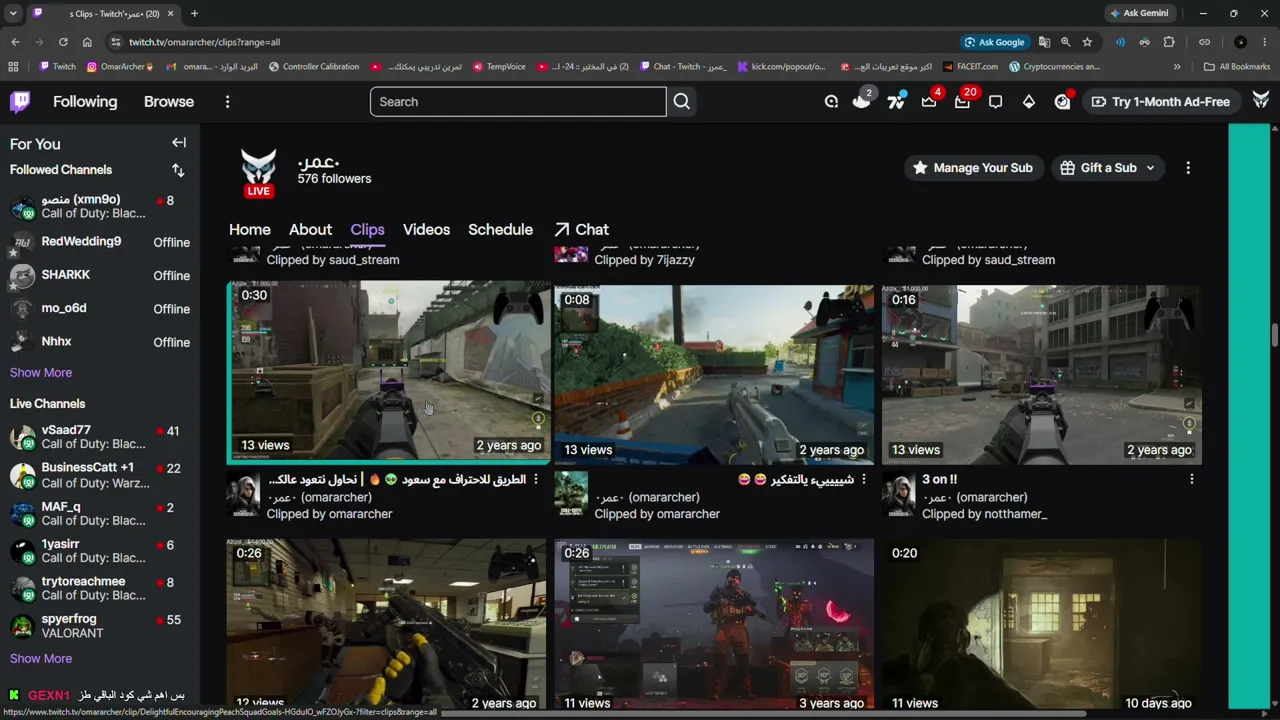The width and height of the screenshot is (1280, 720).
Task: Open the vSaad77 live channel
Action: point(100,437)
